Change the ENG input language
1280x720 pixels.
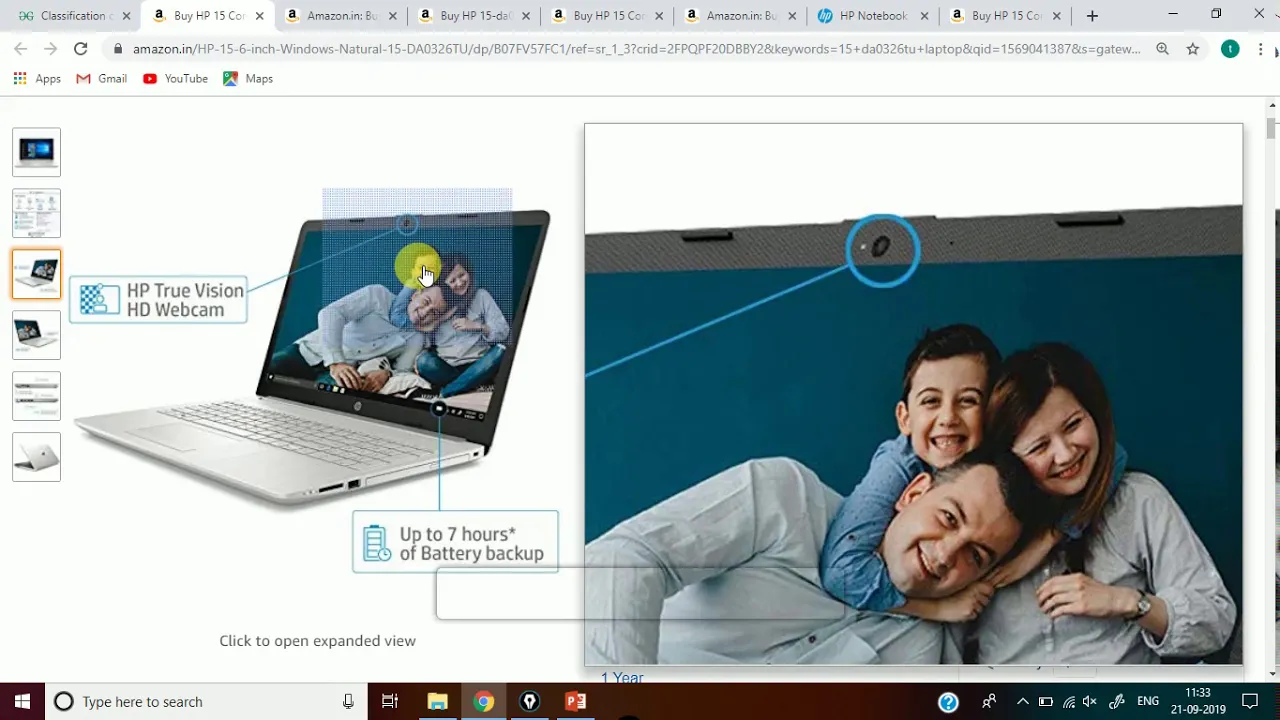click(x=1148, y=701)
